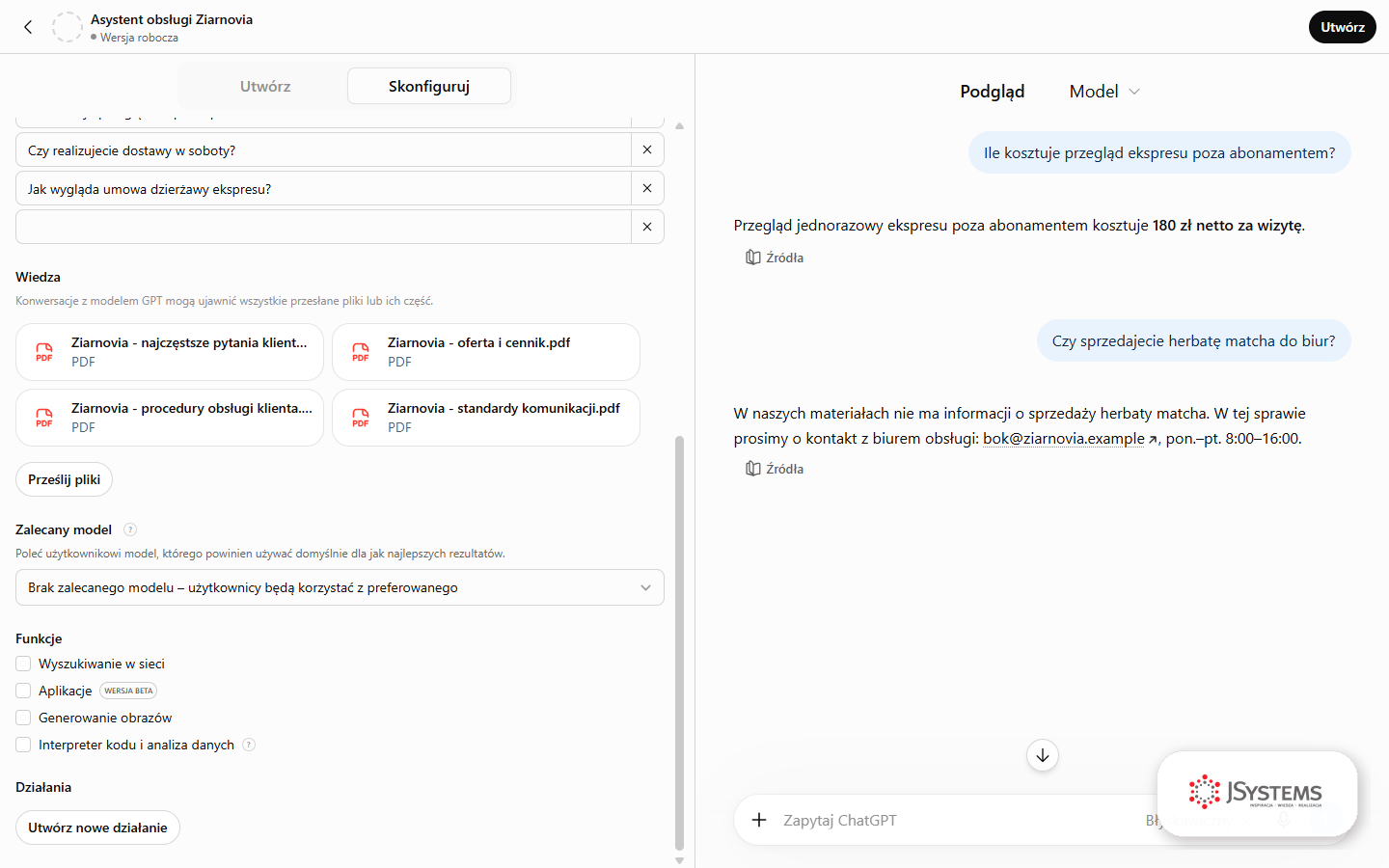
Task: Click the "Wersja robocza" draft status
Action: tap(139, 38)
